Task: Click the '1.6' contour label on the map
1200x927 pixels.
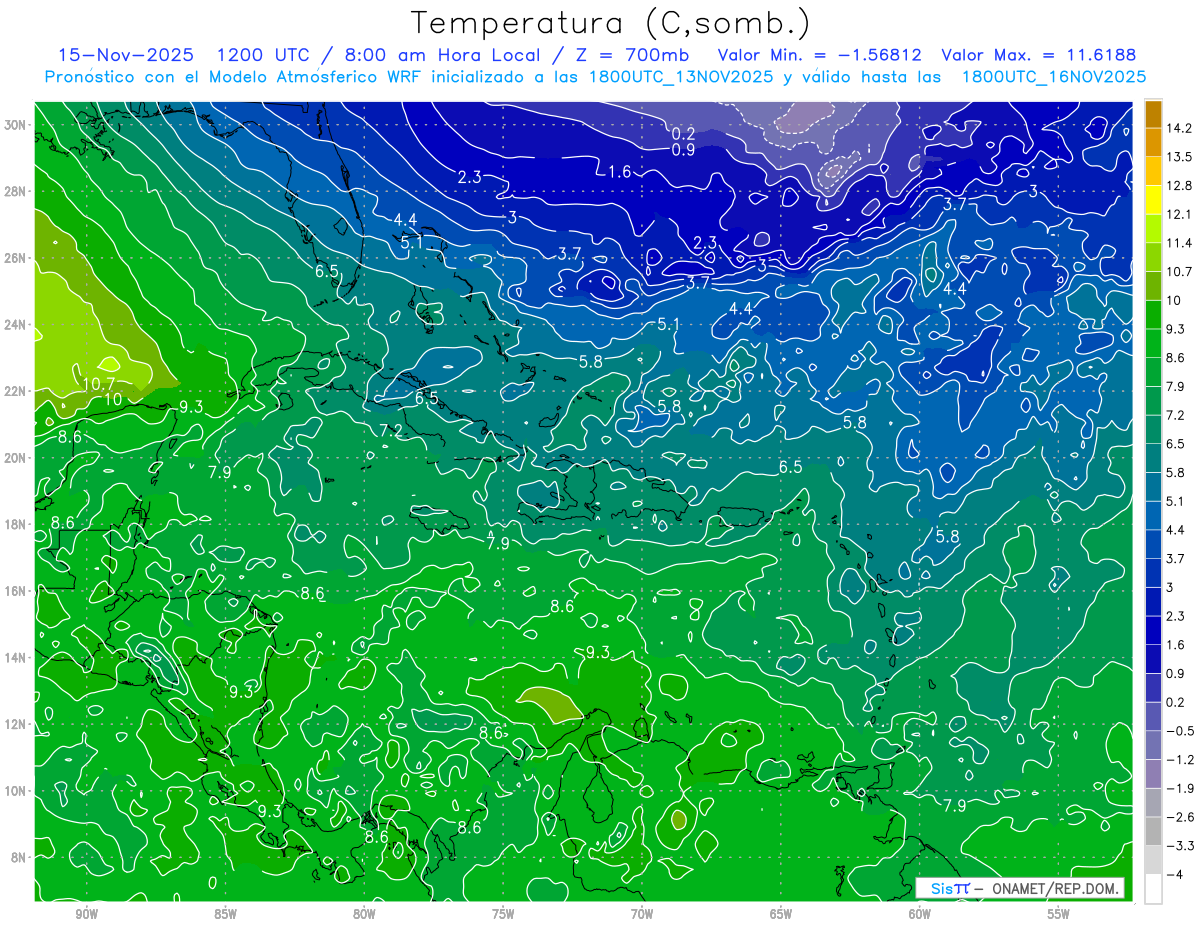Action: tap(620, 172)
